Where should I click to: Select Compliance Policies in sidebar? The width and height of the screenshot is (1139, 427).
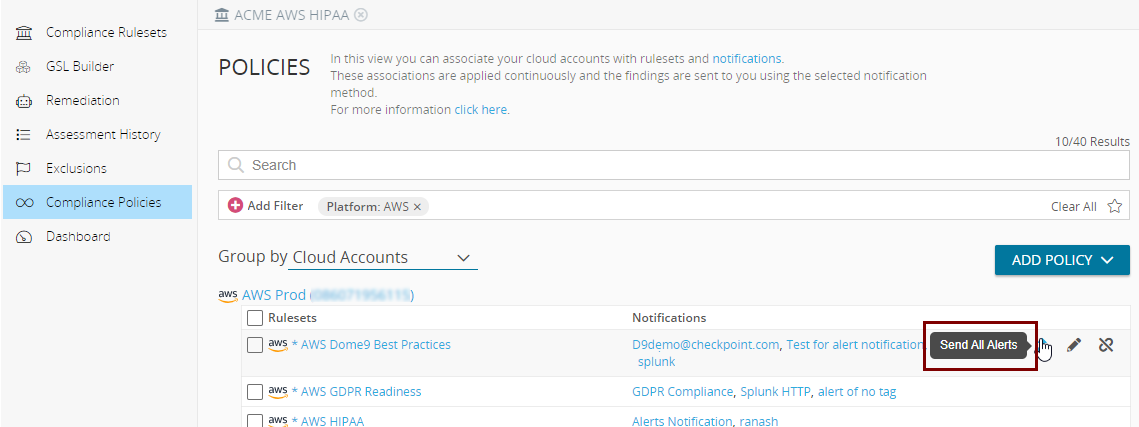click(97, 203)
